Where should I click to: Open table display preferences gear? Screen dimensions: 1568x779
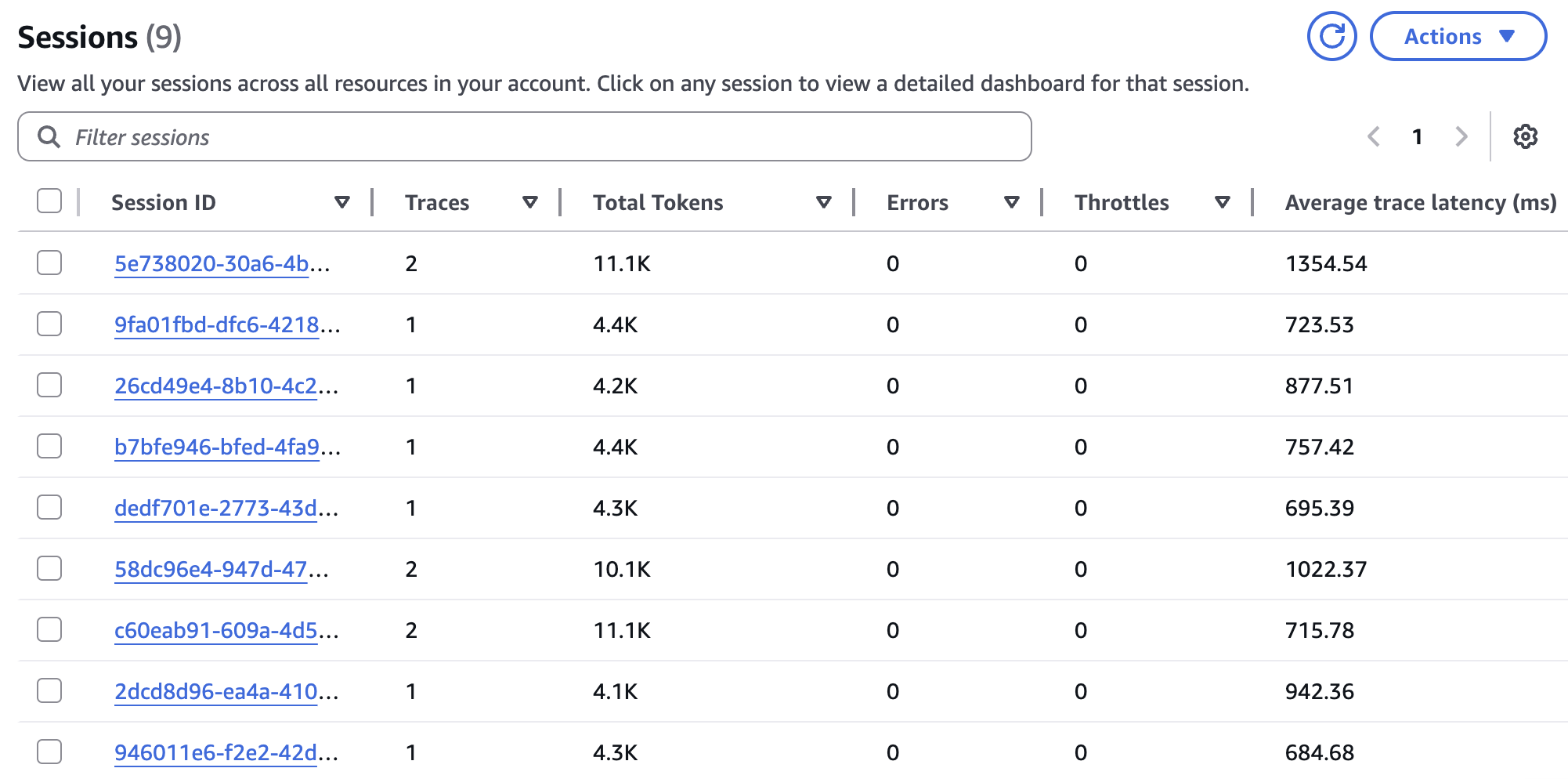click(1524, 136)
